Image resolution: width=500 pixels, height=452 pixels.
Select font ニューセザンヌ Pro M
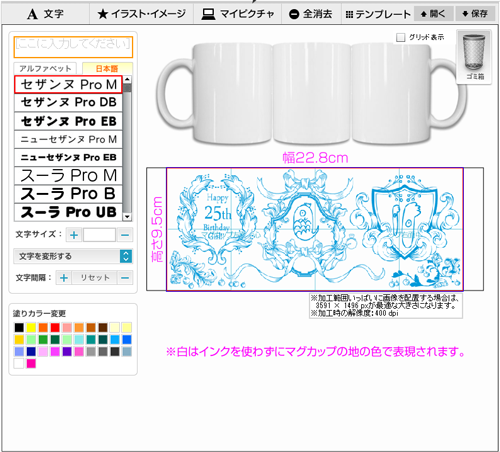coord(68,139)
